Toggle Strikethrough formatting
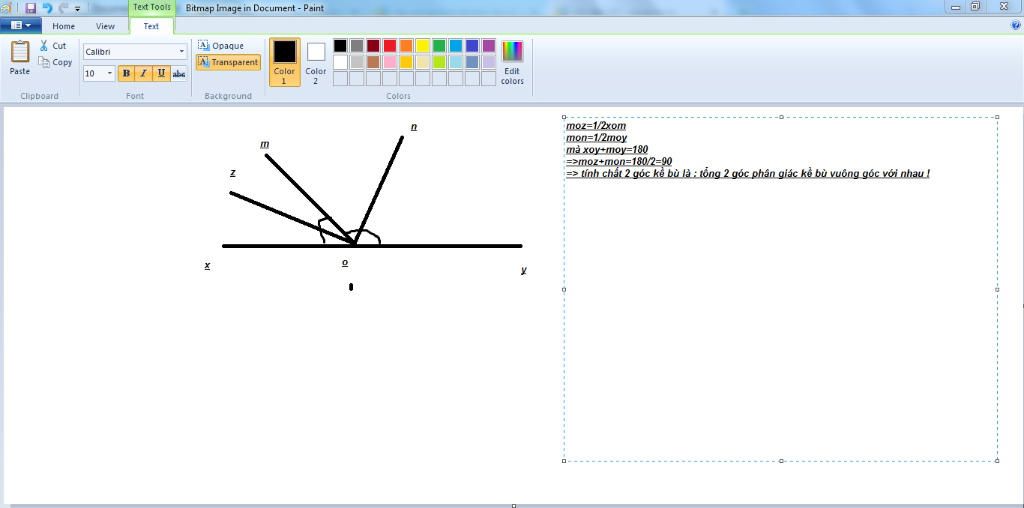1024x508 pixels. [x=178, y=74]
